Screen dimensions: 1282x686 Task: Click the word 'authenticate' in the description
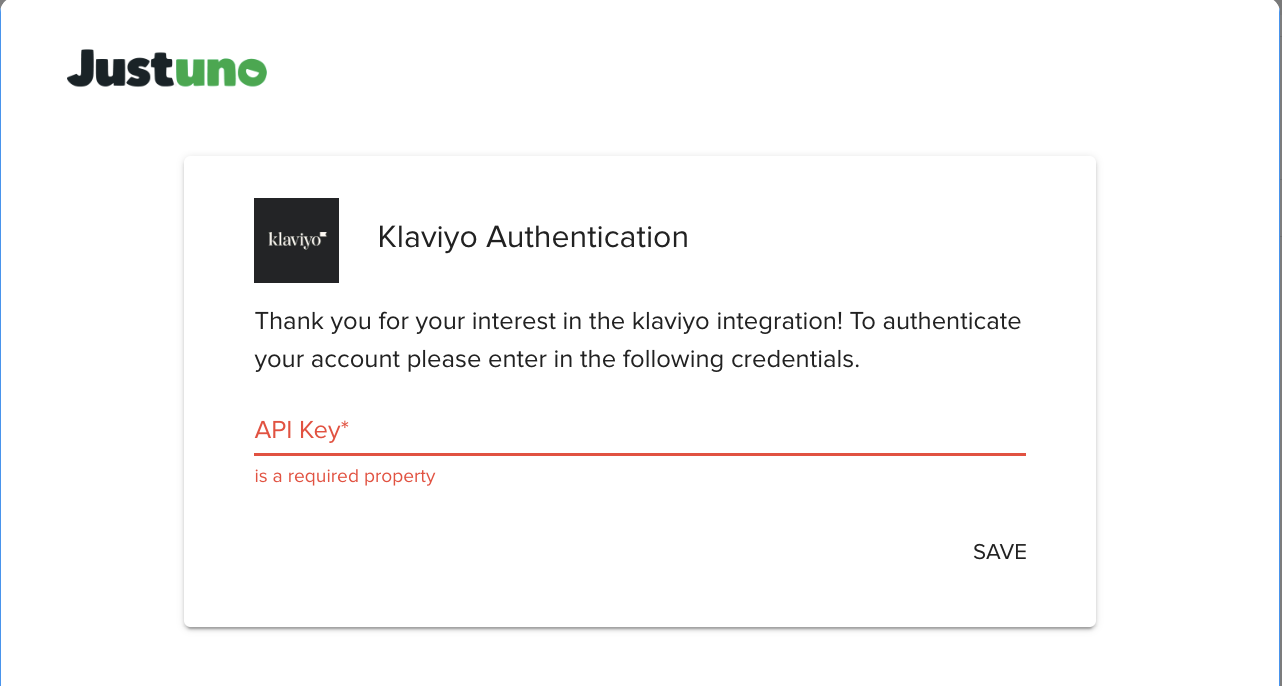point(952,322)
